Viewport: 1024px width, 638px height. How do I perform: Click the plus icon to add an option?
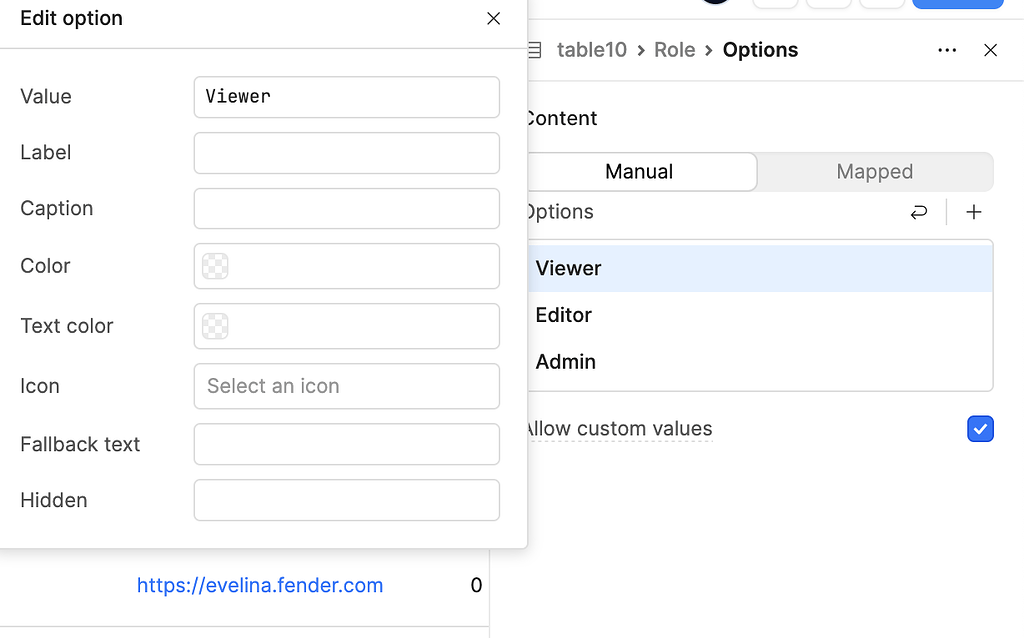pyautogui.click(x=974, y=211)
